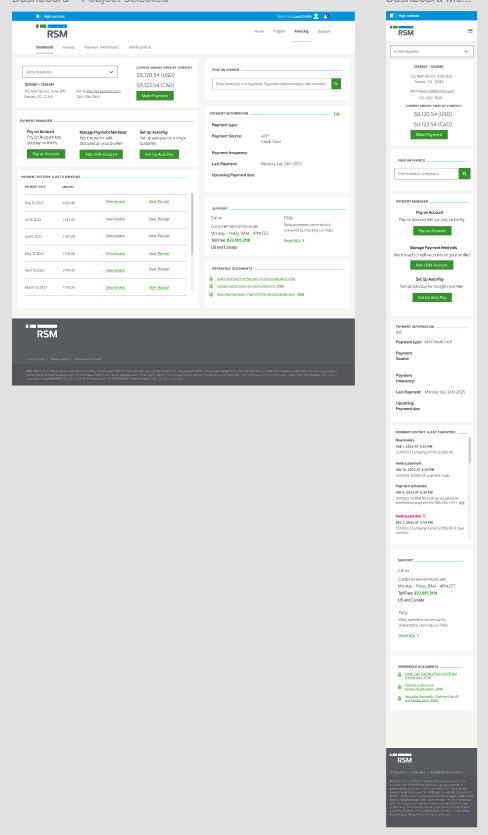Toggle High contrast switch in mobile top bar

point(393,16)
